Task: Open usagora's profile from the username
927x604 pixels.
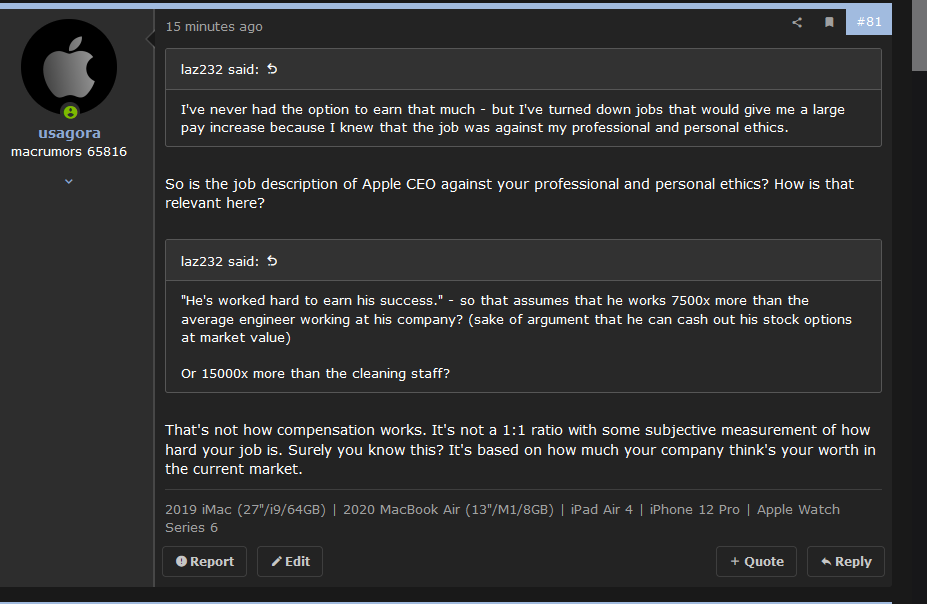Action: (69, 133)
